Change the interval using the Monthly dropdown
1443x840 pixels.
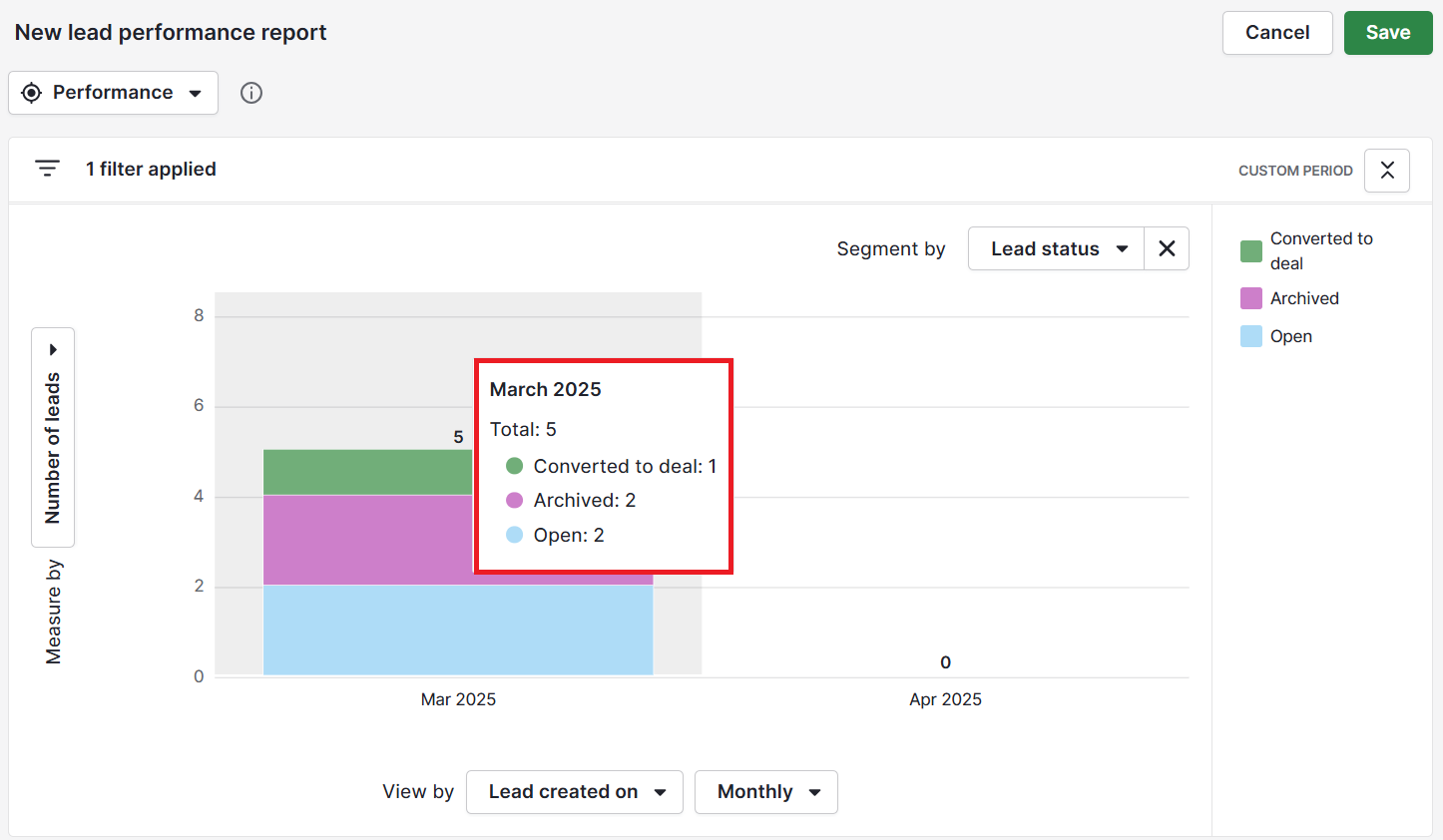(765, 791)
